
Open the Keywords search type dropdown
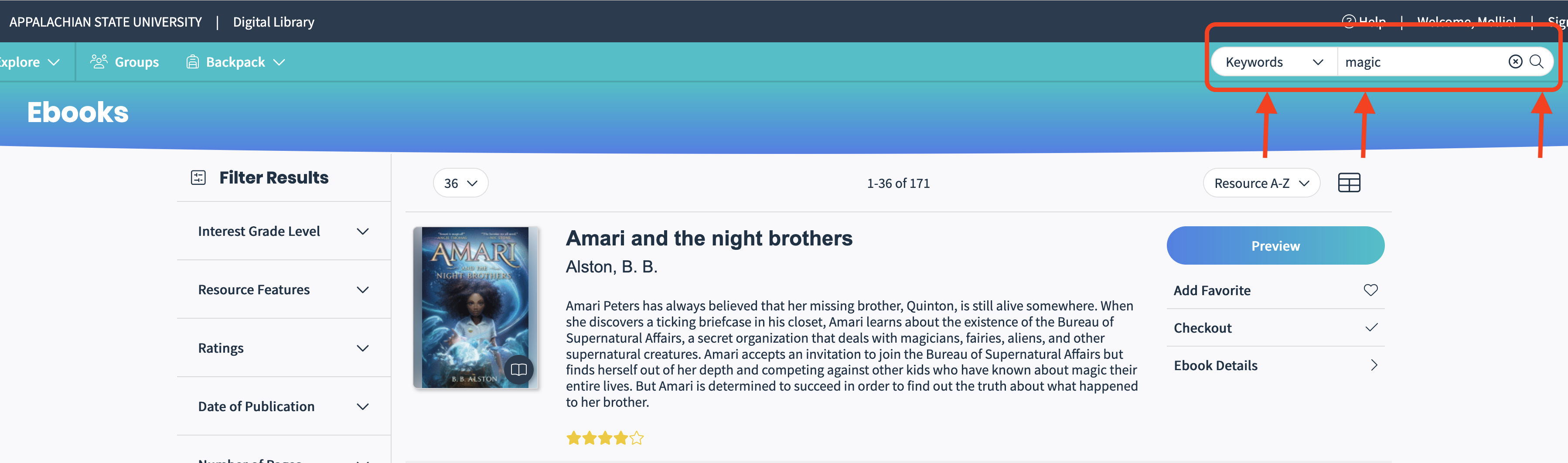[1273, 62]
